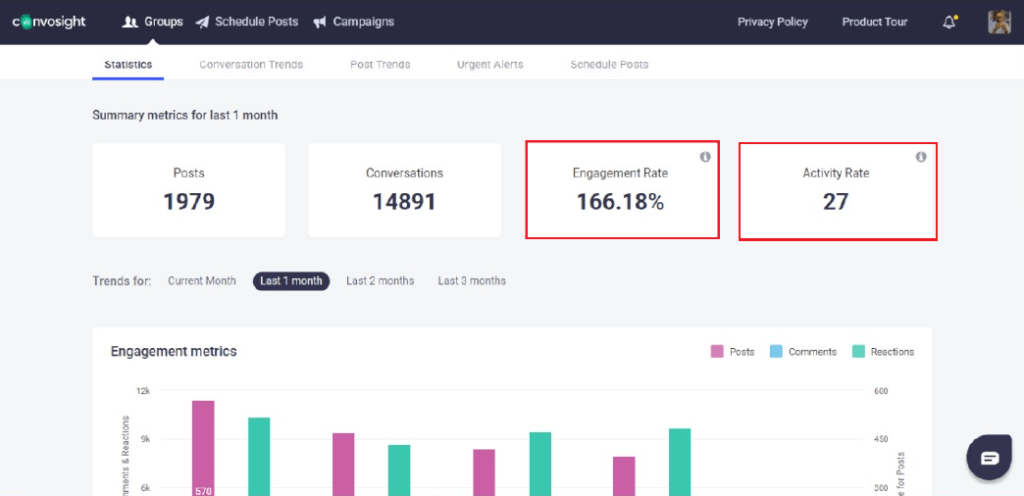
Task: Click the 600 right axis label
Action: coord(880,391)
